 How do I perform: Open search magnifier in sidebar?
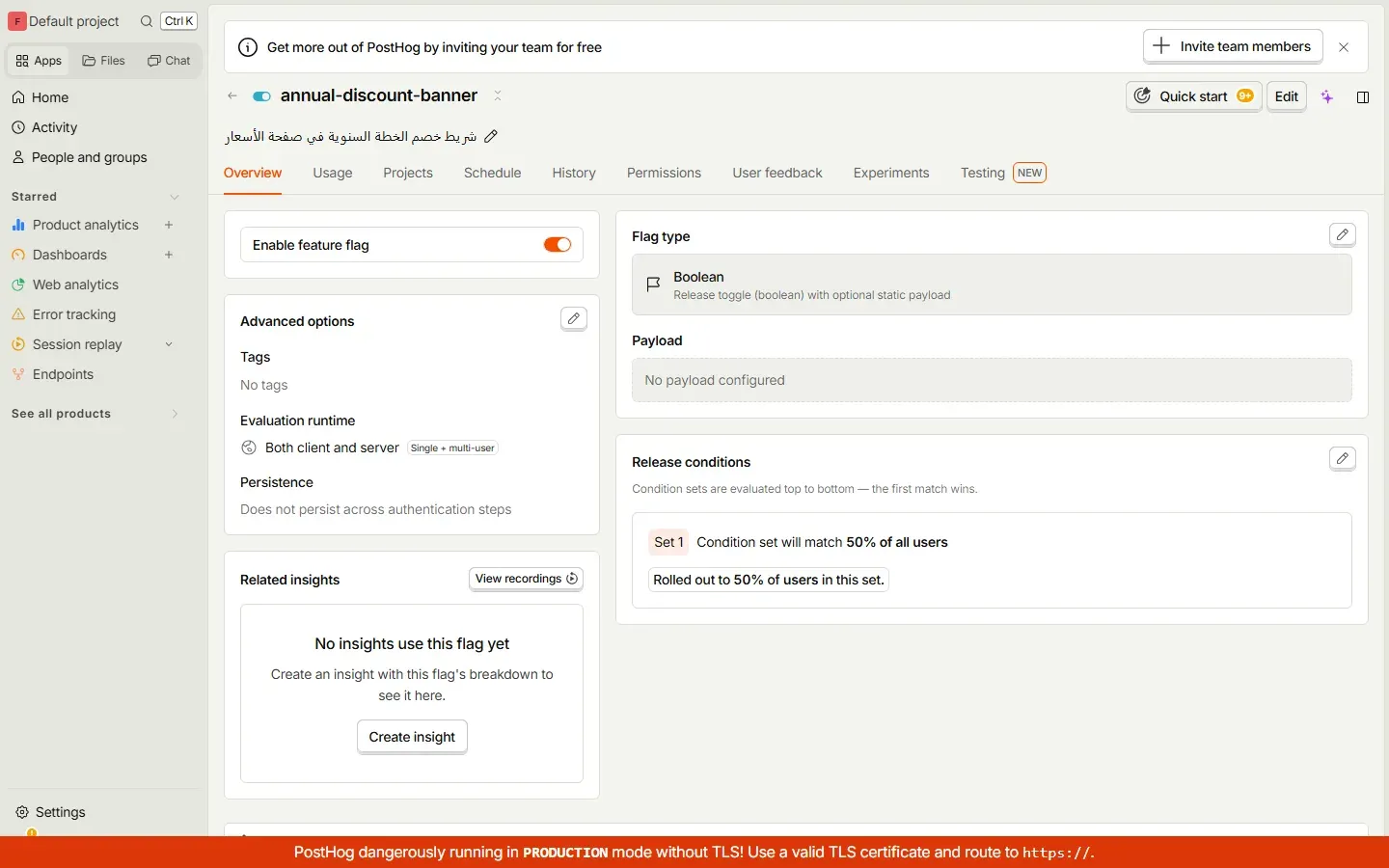point(146,21)
